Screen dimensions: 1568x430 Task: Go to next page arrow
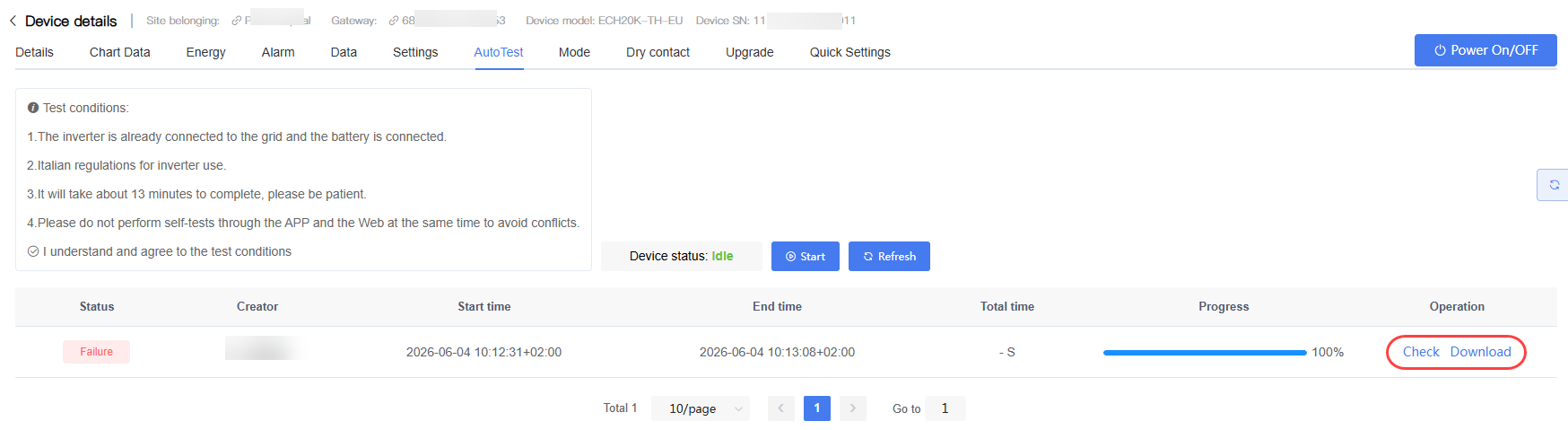[853, 408]
